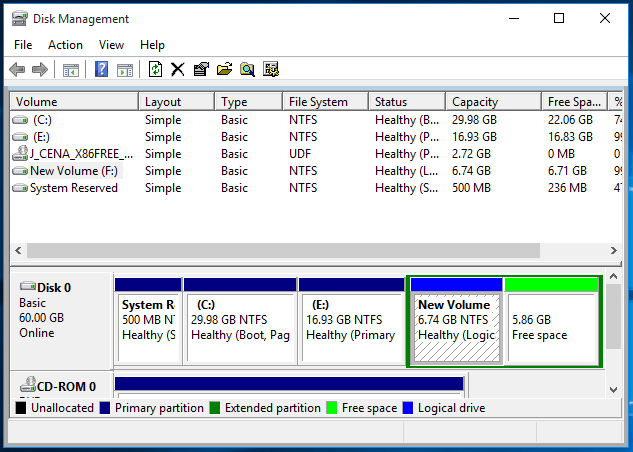Viewport: 633px width, 452px height.
Task: Sort by the Capacity column header
Action: pos(494,102)
